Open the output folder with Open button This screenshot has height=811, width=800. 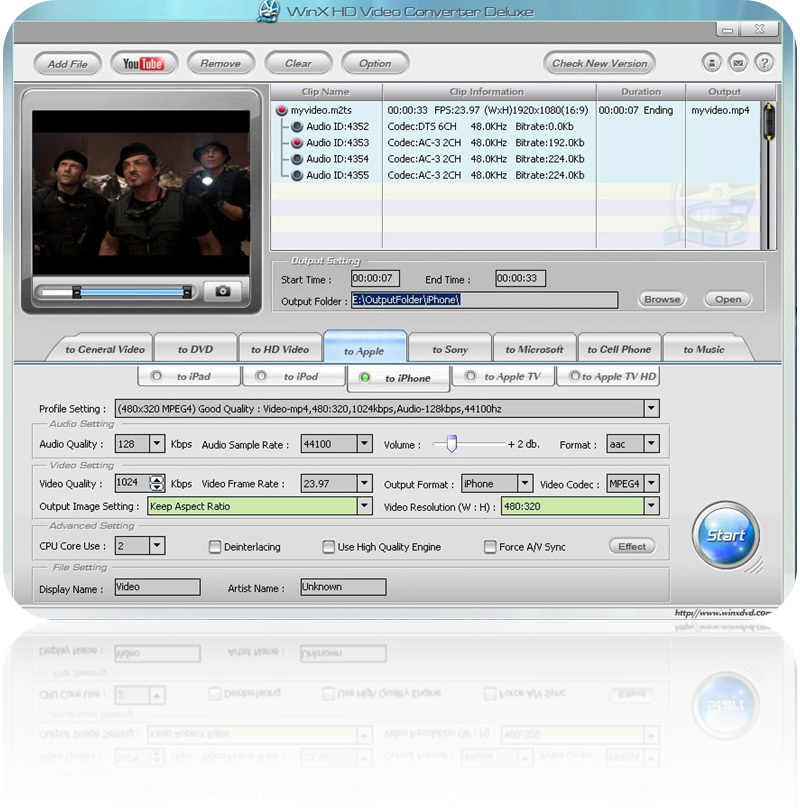coord(728,299)
